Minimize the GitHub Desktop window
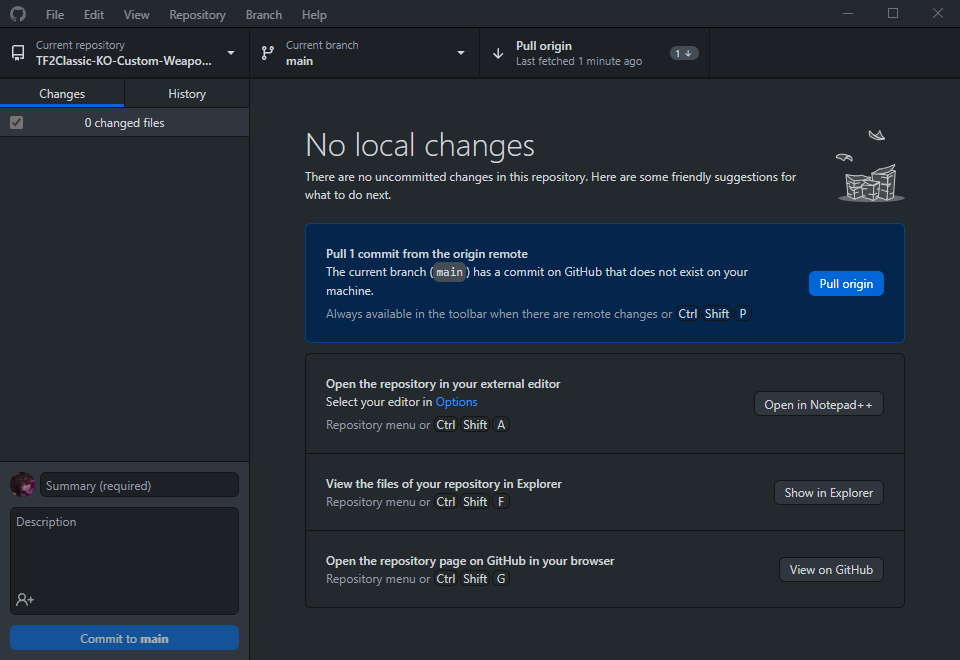 [x=848, y=13]
